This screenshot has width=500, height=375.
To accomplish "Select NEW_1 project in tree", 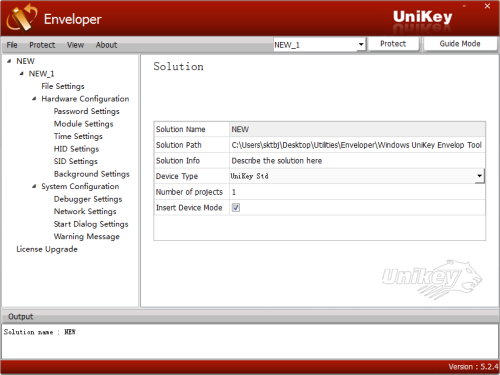I will pos(41,74).
